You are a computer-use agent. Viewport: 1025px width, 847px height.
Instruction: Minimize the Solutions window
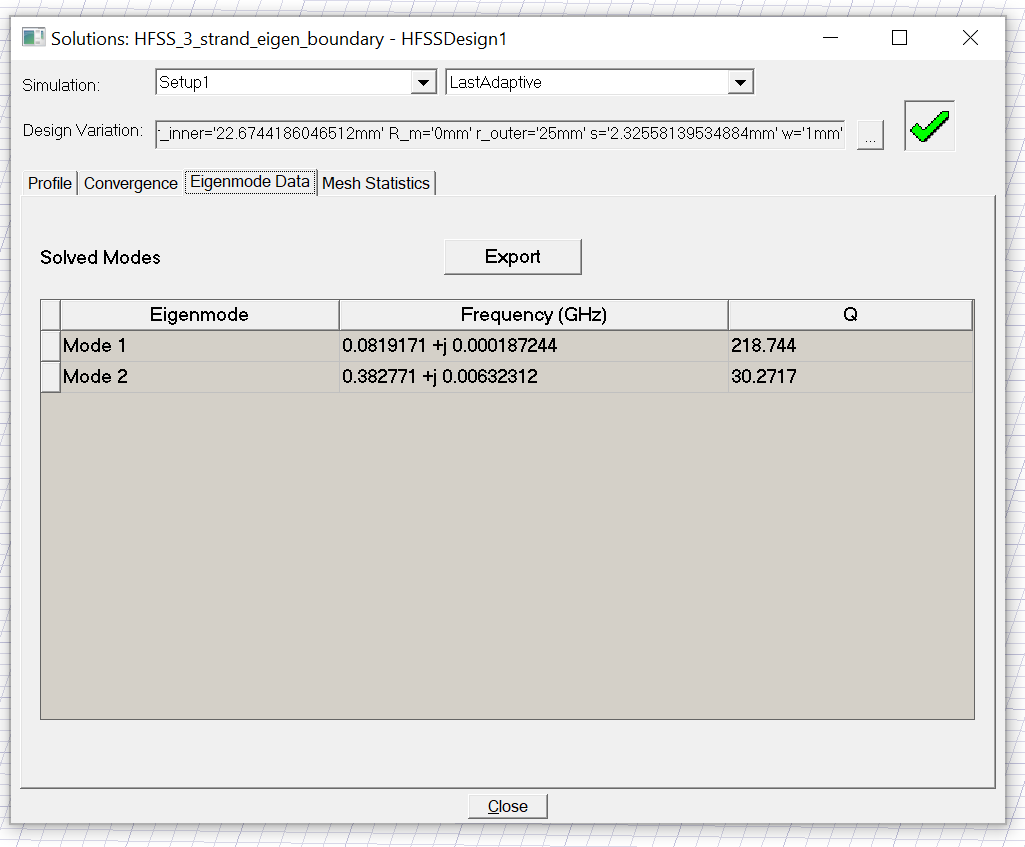click(830, 38)
